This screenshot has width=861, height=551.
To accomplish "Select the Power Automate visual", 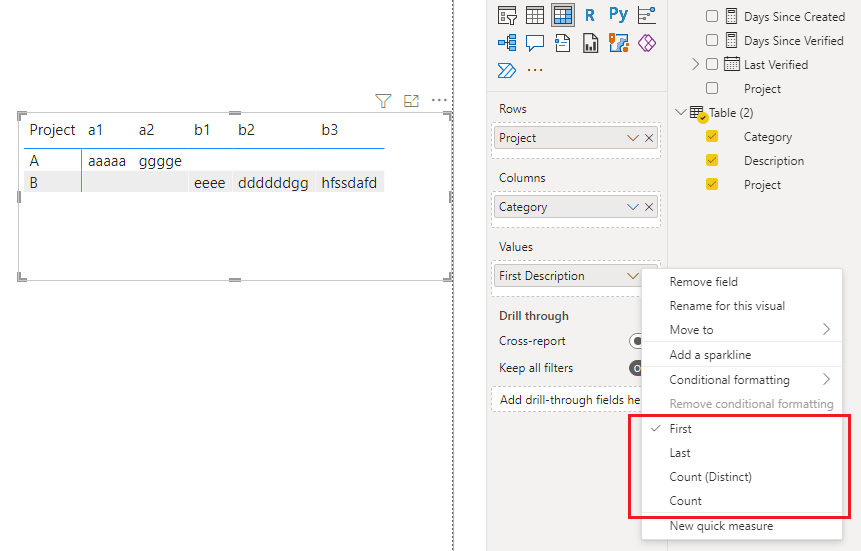I will (506, 70).
